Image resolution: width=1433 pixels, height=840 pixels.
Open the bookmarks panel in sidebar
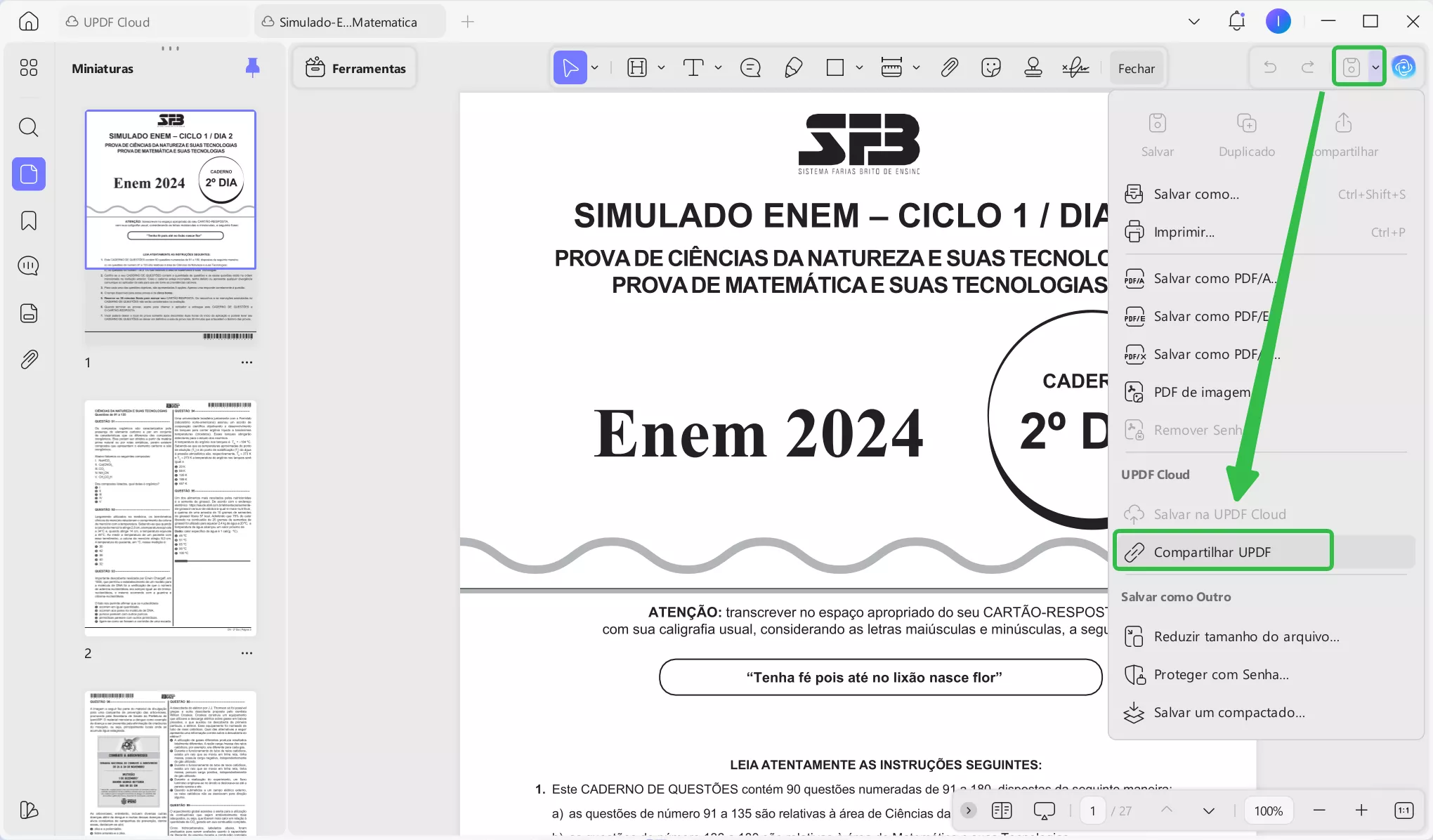[x=29, y=221]
